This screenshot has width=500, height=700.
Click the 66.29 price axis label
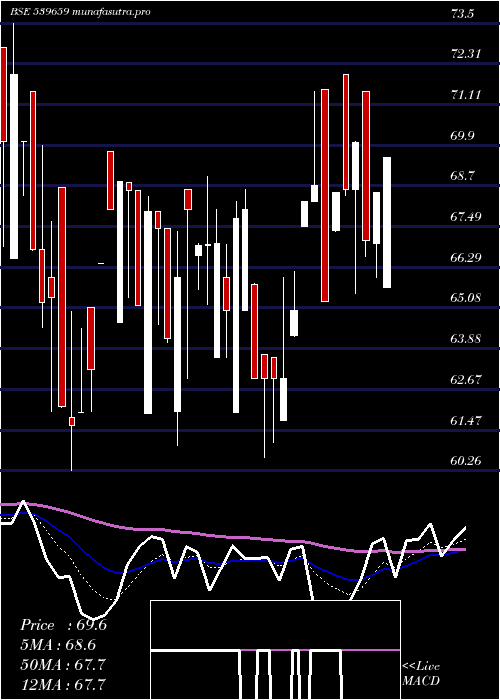466,258
